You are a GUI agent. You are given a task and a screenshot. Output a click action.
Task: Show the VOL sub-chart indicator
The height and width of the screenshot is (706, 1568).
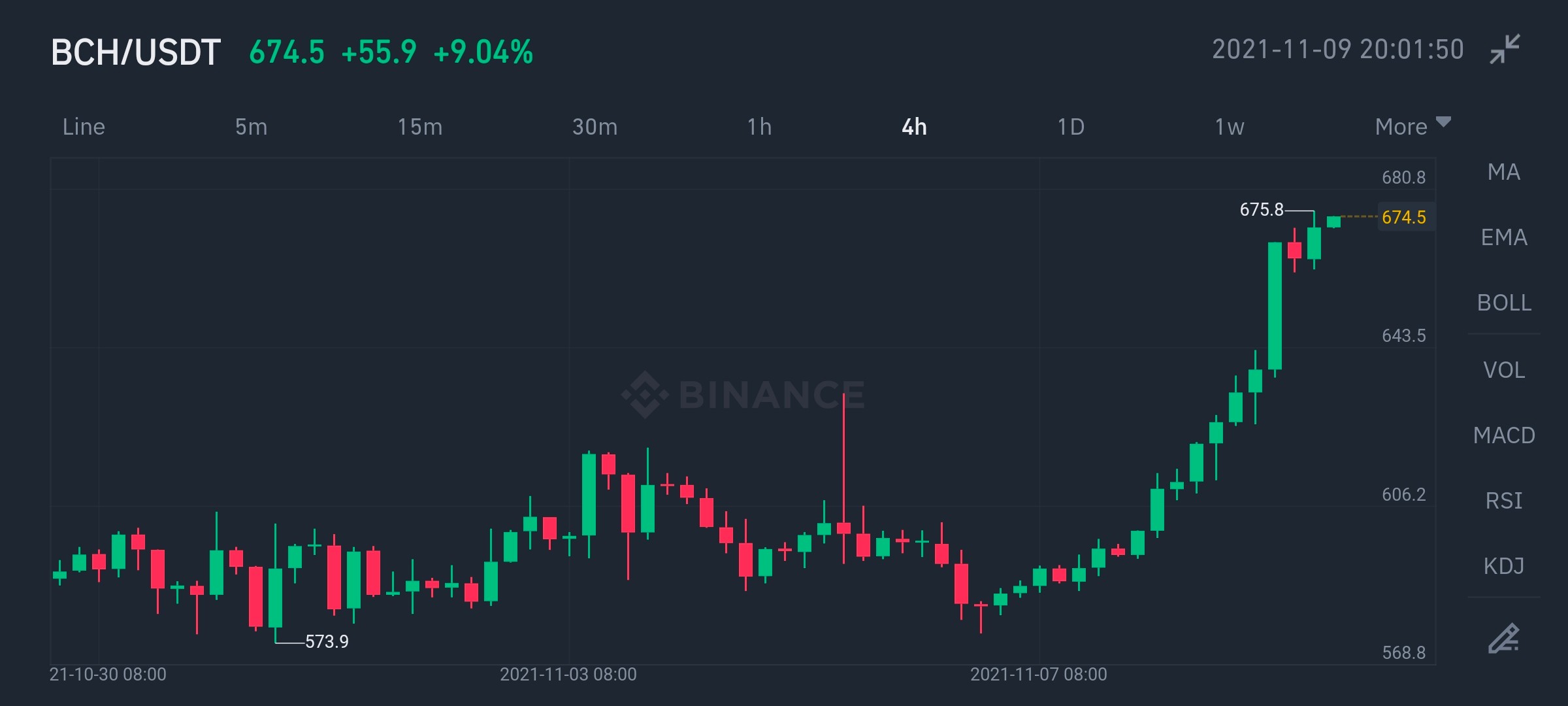click(1504, 370)
